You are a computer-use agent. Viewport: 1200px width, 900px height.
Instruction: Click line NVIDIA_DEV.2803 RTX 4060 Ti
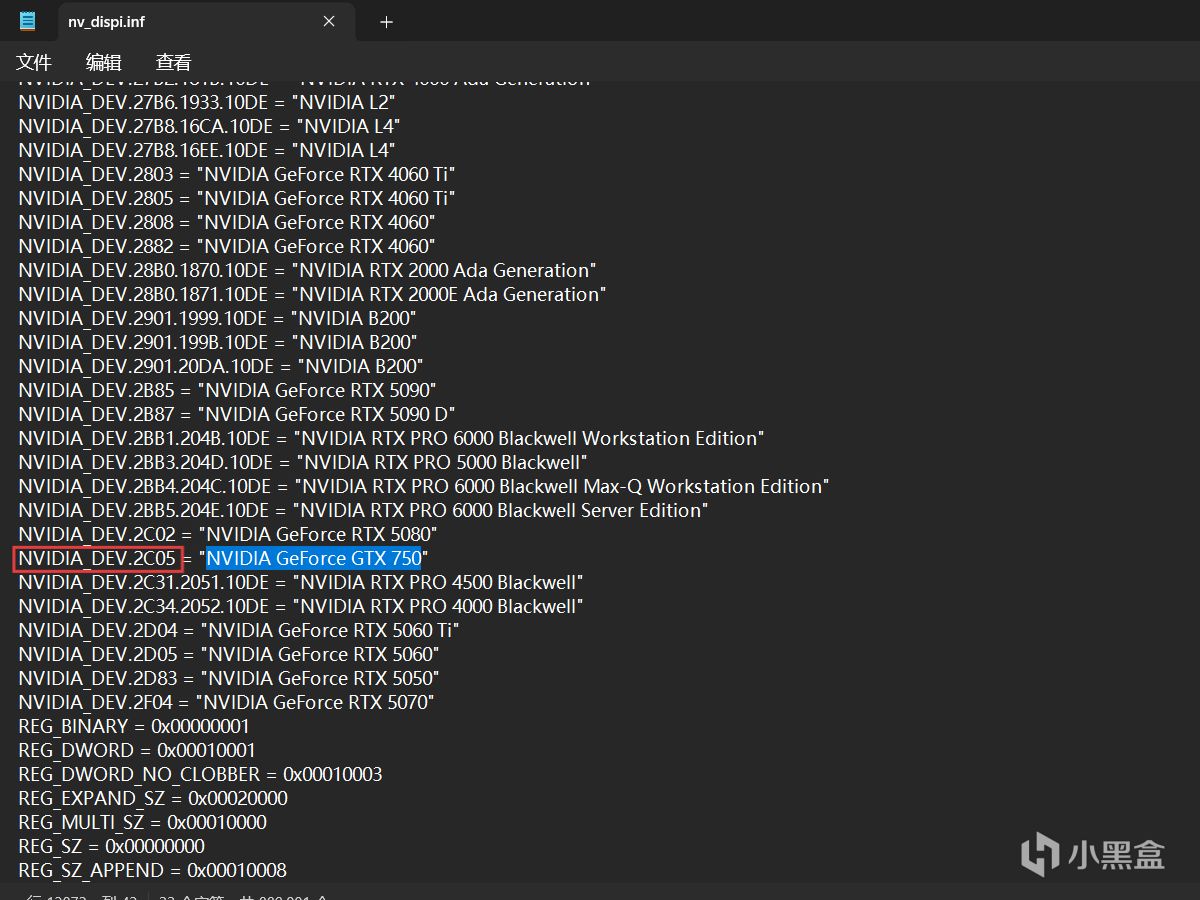236,174
